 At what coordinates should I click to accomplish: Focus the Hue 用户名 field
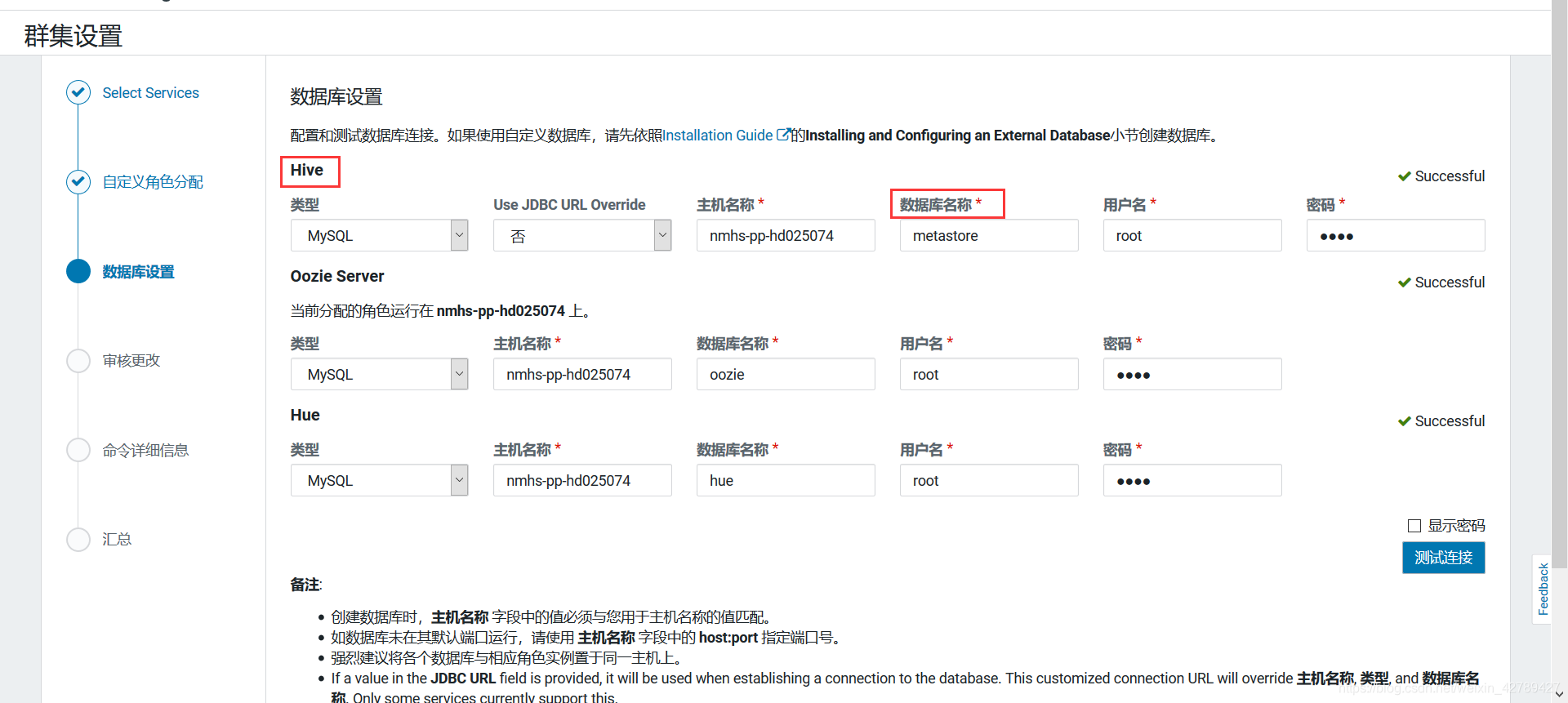point(989,480)
